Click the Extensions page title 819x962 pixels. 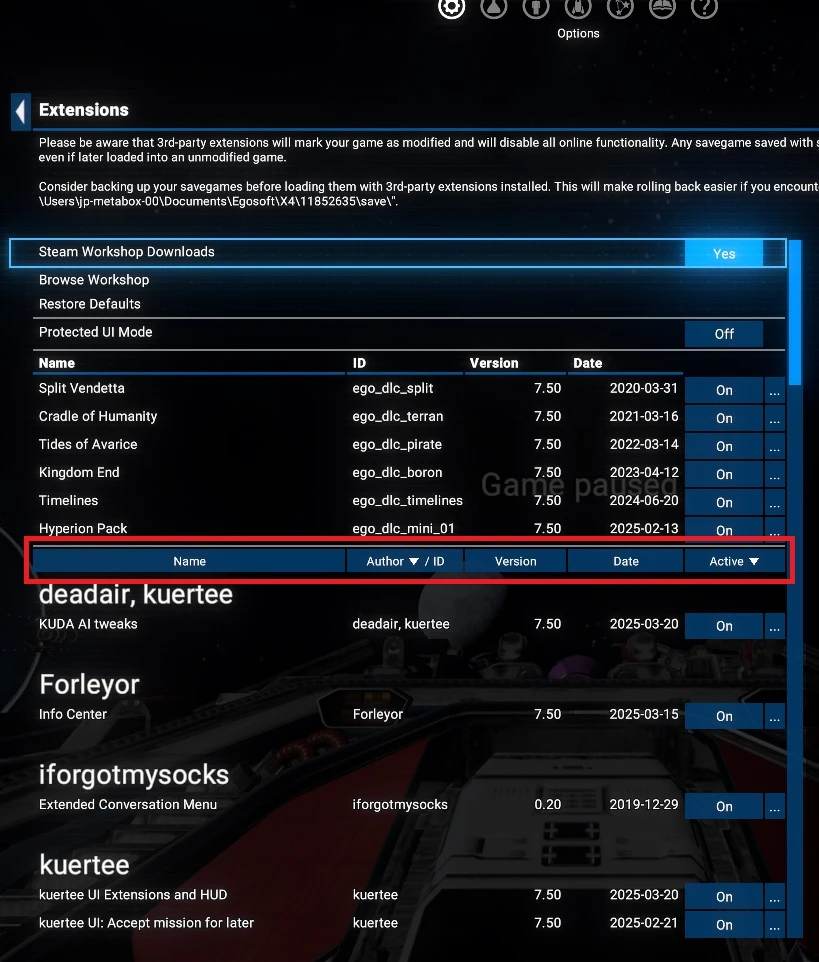click(83, 110)
